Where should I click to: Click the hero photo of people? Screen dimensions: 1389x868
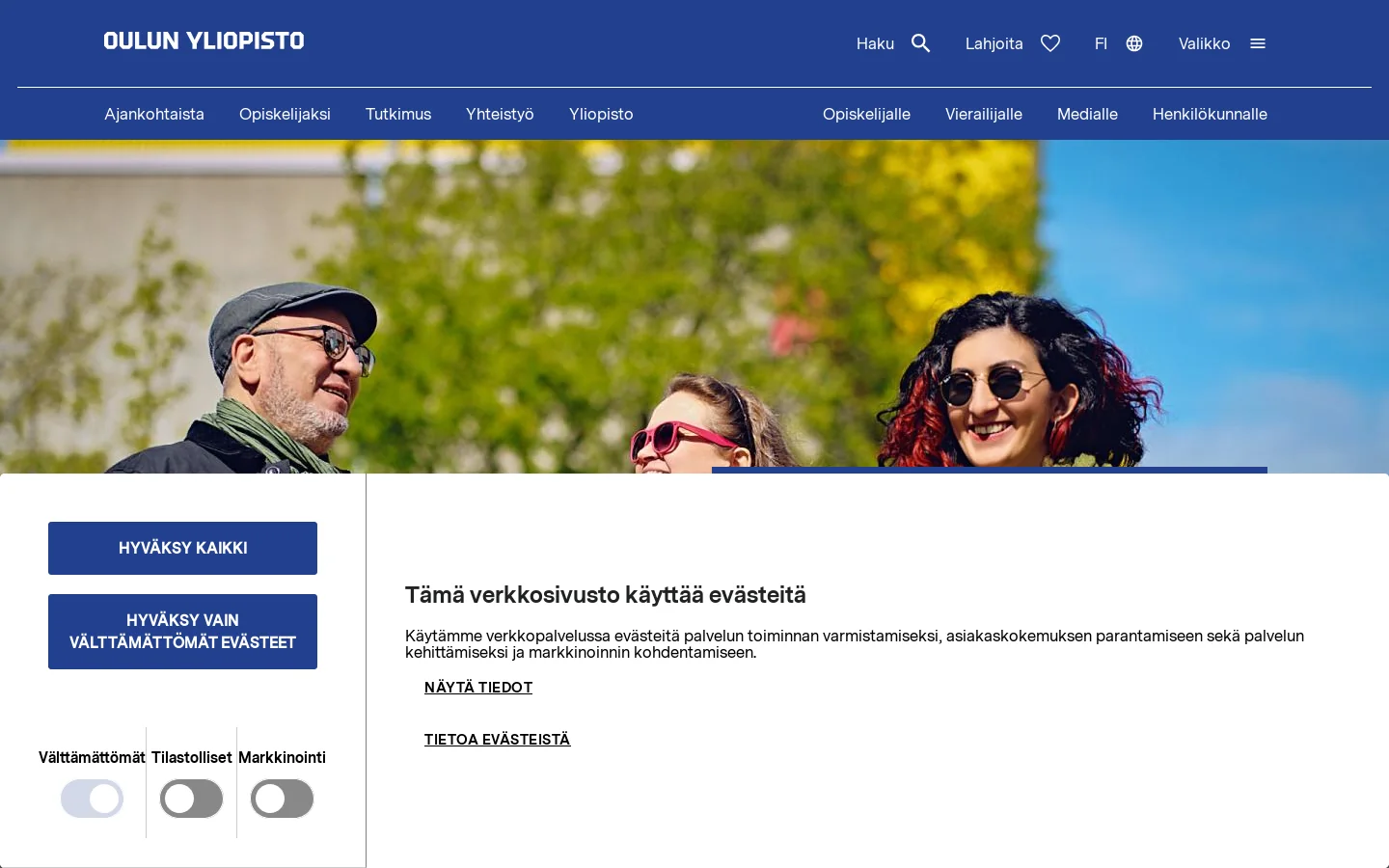click(x=694, y=307)
